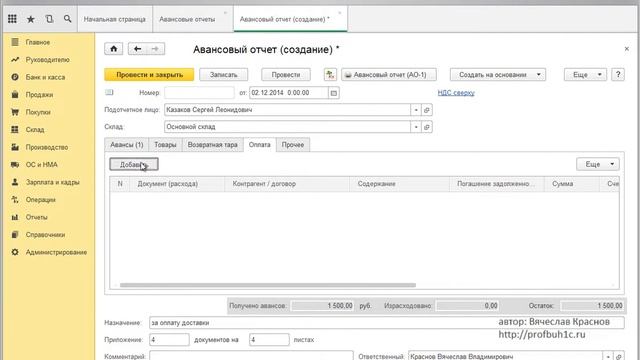Open History icon in top bar
This screenshot has width=640, height=360.
49,19
